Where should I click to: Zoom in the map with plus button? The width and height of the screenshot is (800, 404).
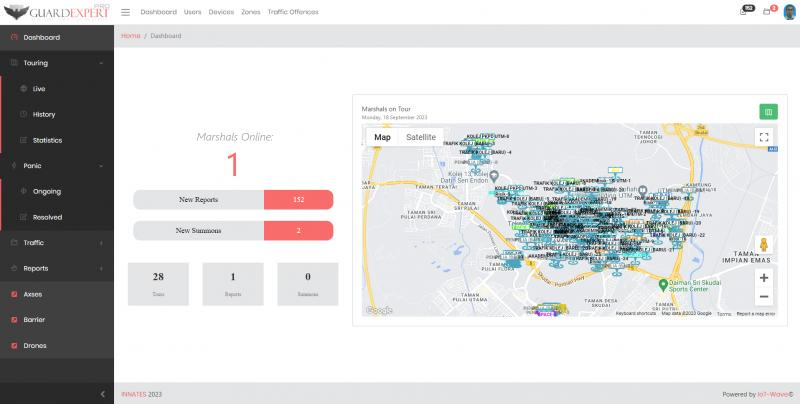pyautogui.click(x=764, y=277)
